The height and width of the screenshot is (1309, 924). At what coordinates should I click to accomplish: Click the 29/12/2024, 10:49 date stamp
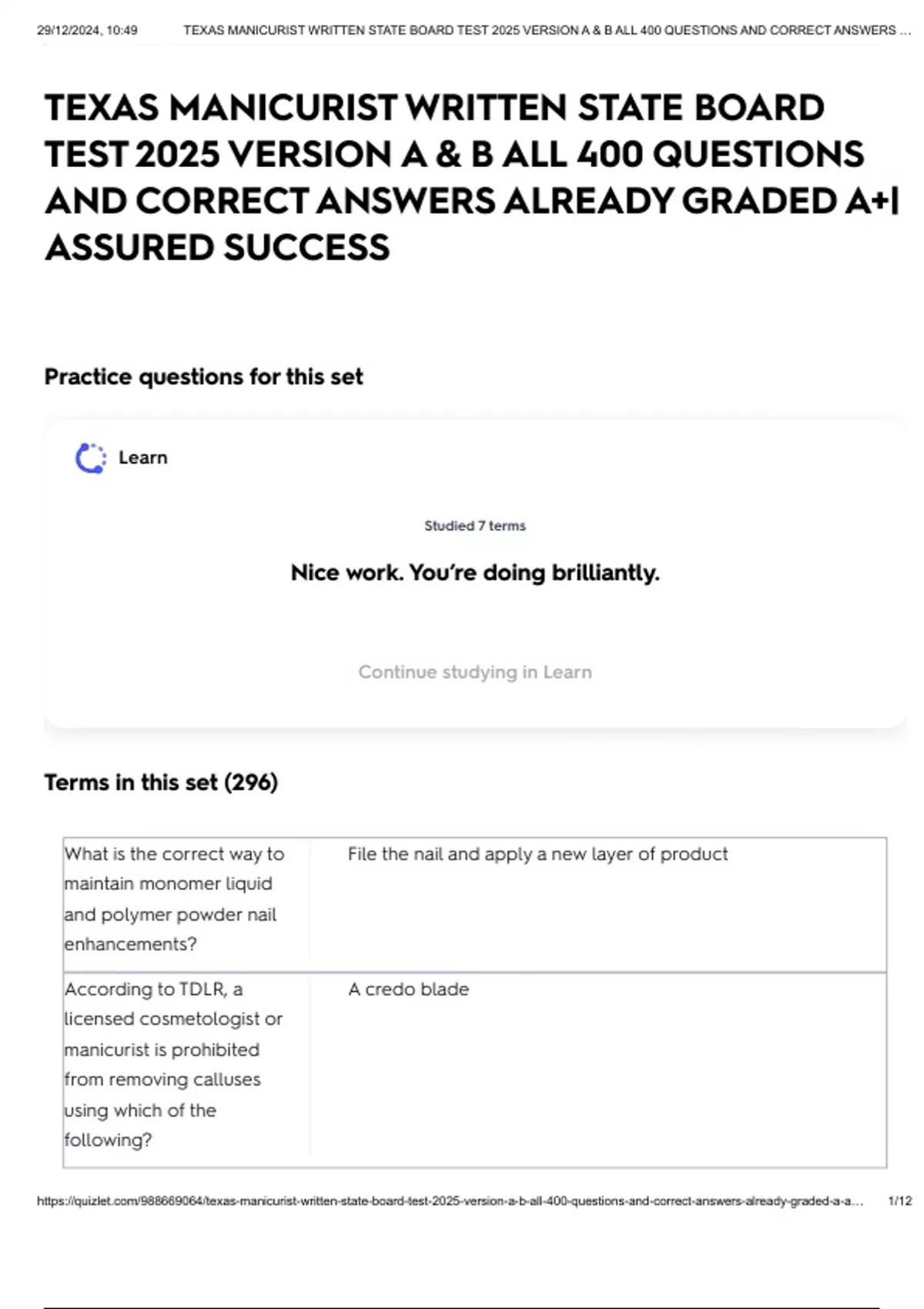click(87, 30)
